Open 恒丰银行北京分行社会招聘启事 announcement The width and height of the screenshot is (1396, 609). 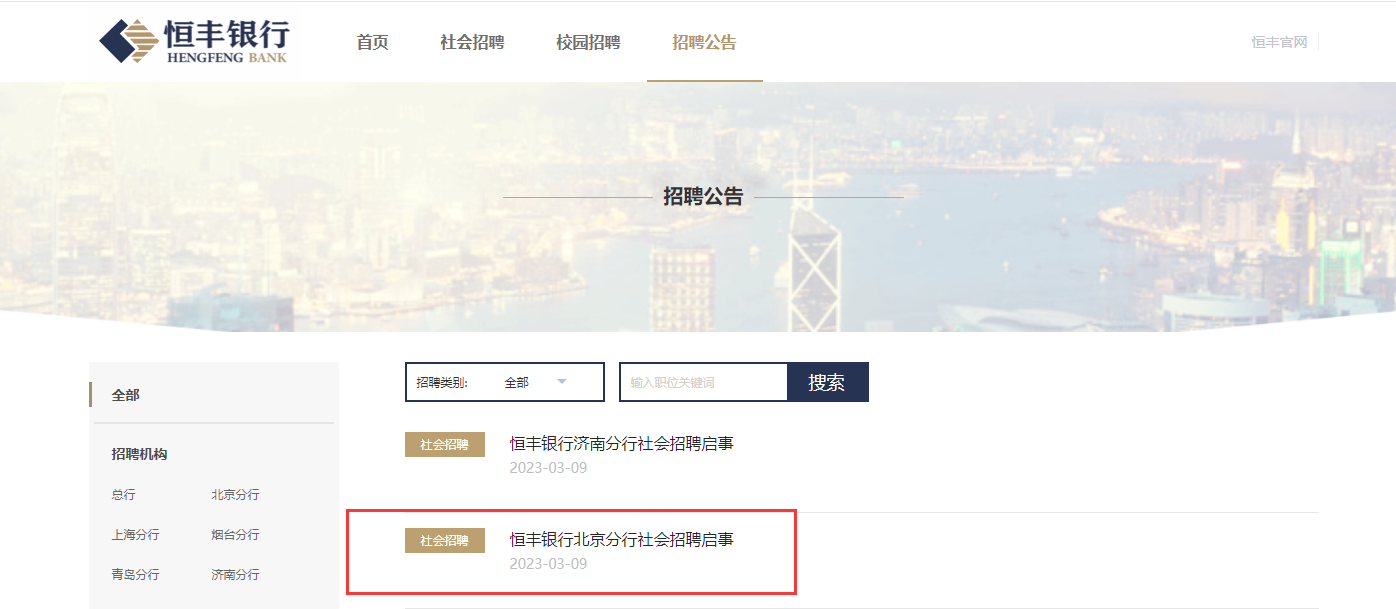(x=621, y=539)
